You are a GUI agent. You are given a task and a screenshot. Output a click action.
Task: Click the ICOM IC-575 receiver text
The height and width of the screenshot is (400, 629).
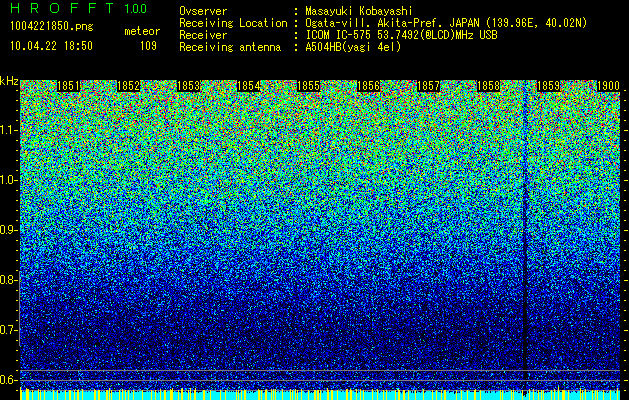(401, 35)
